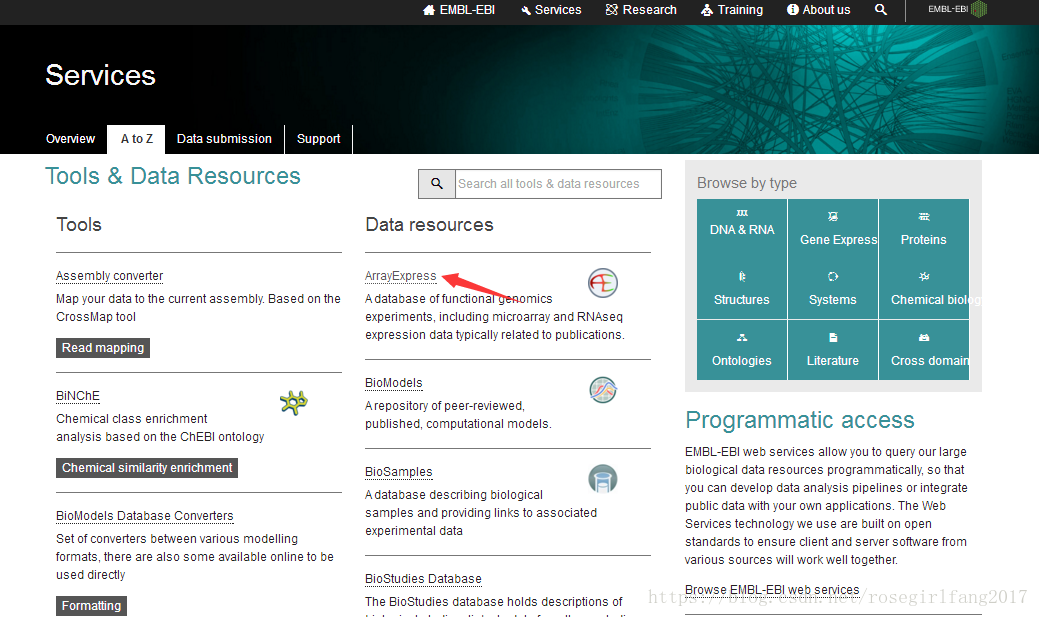Click the BioModels round logo icon
1039x617 pixels.
pos(603,390)
